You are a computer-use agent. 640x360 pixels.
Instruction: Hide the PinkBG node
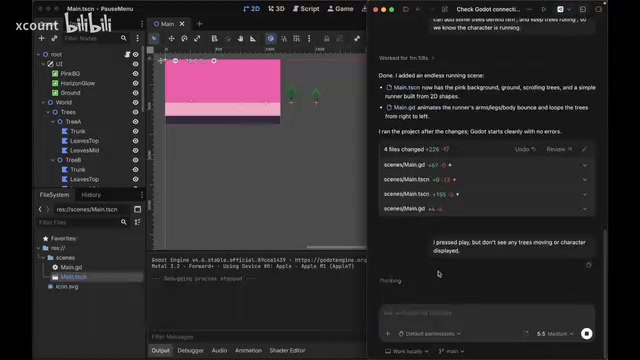click(136, 73)
